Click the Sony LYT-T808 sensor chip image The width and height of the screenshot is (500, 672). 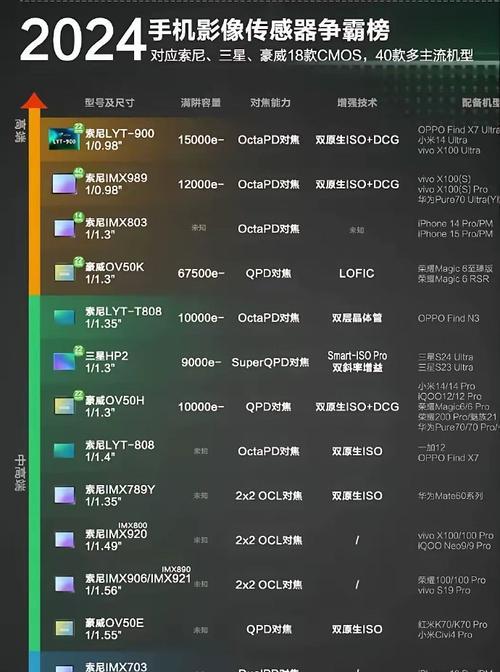(x=65, y=317)
